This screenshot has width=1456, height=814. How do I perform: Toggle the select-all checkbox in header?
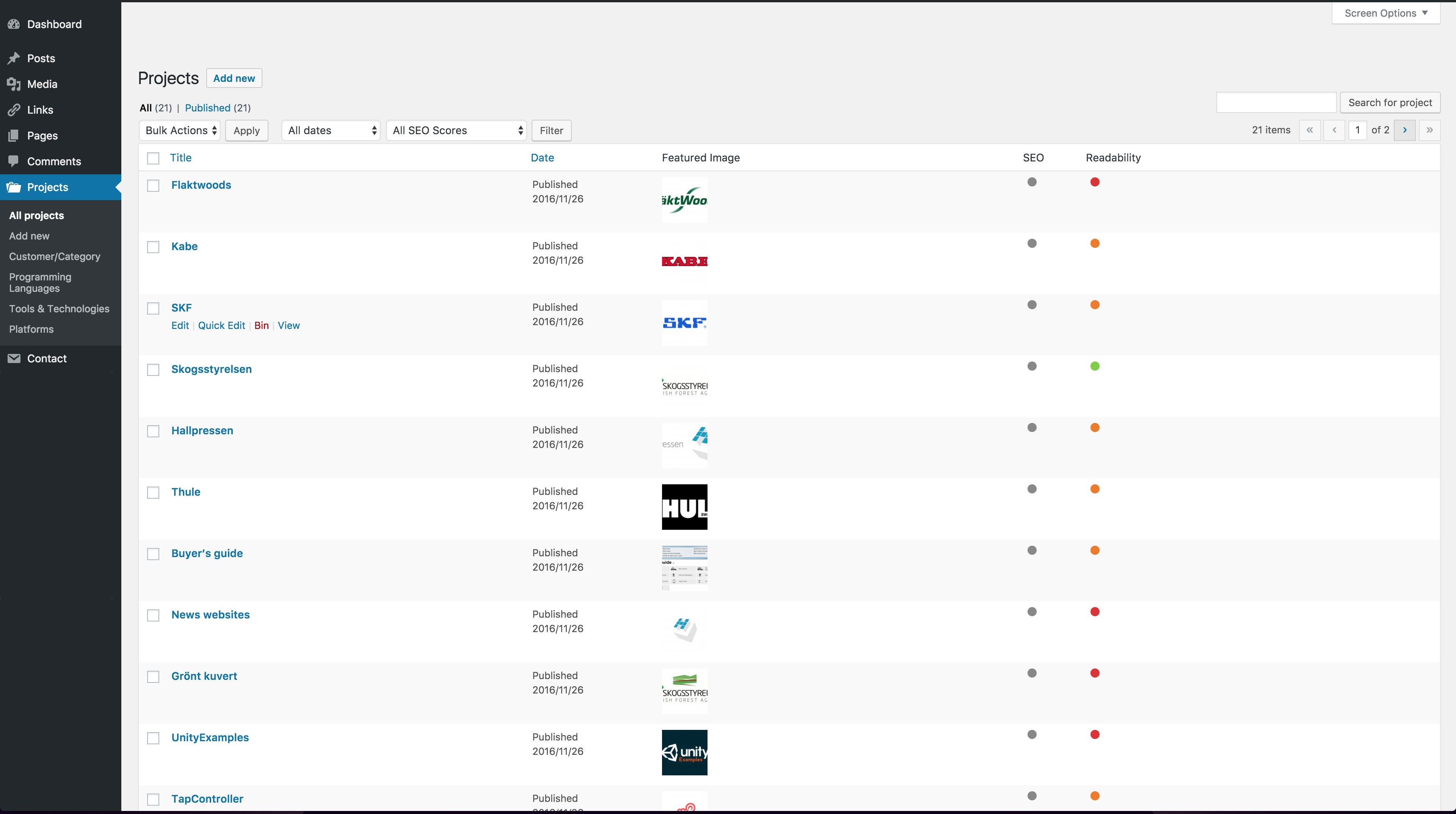coord(153,158)
